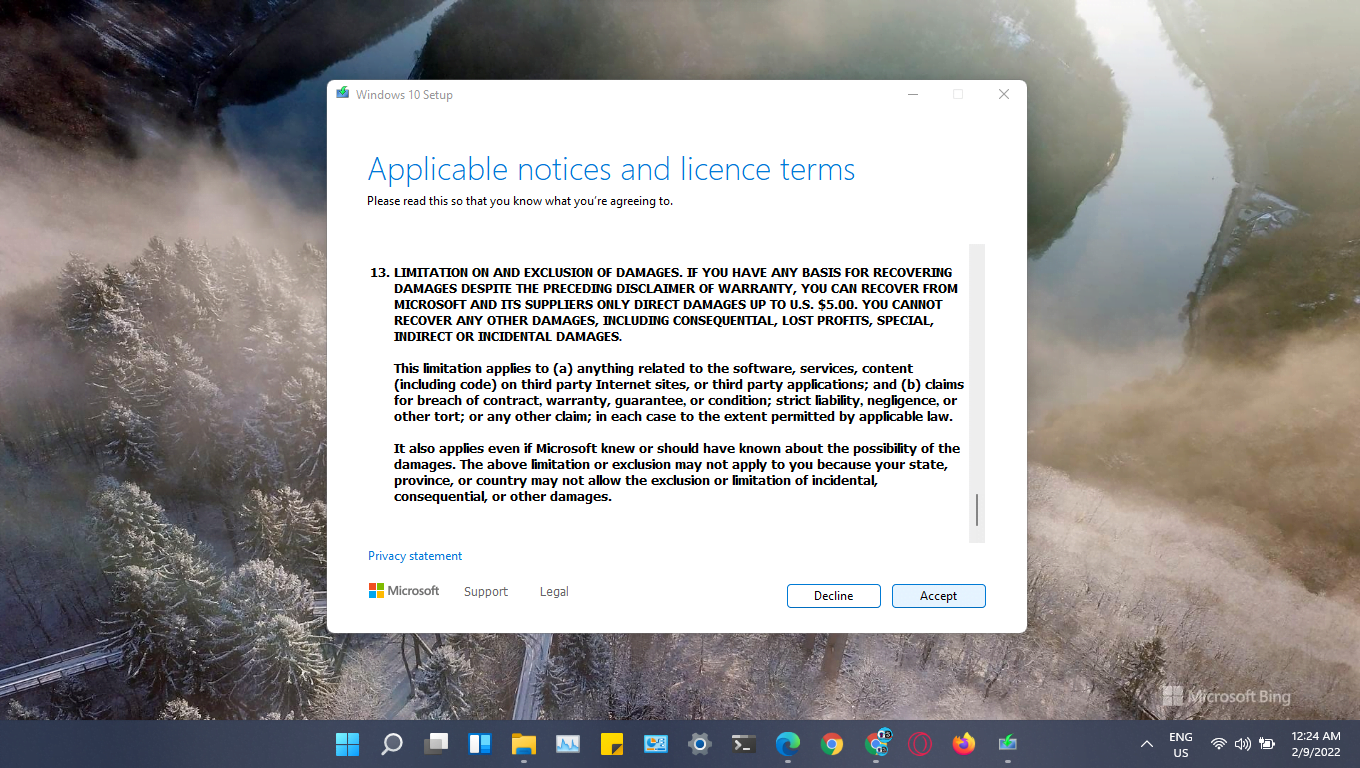Open Control Panel from the taskbar
The width and height of the screenshot is (1360, 768).
coord(656,744)
